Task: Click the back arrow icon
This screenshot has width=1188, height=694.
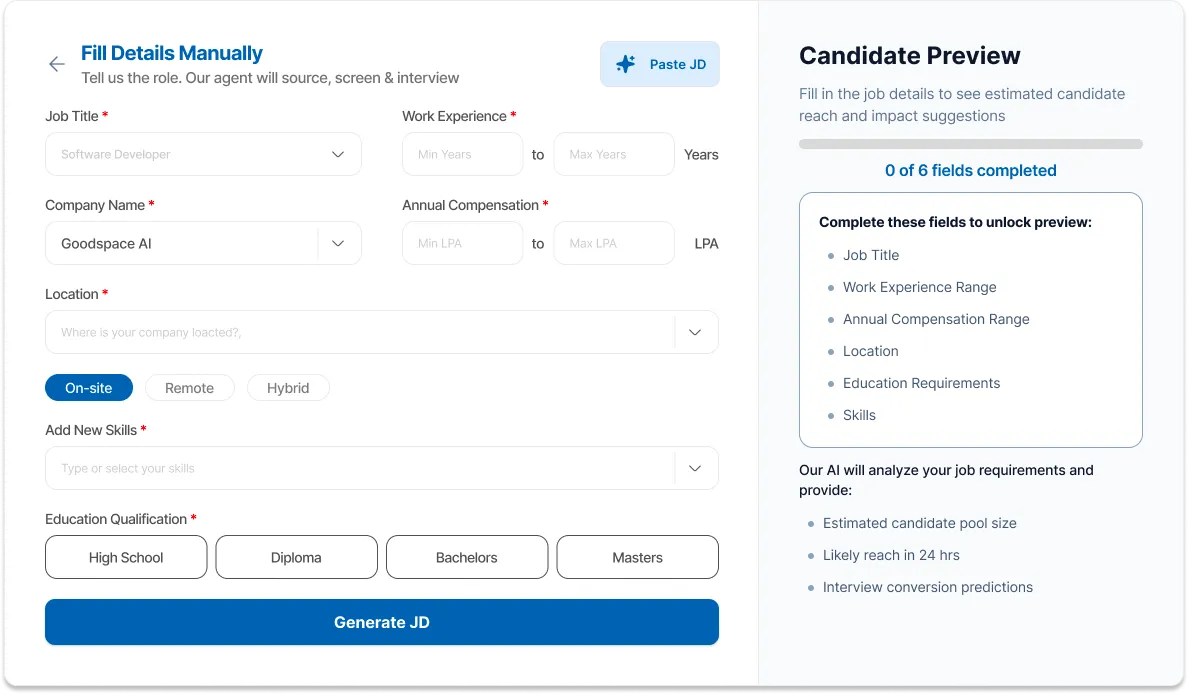Action: click(57, 64)
